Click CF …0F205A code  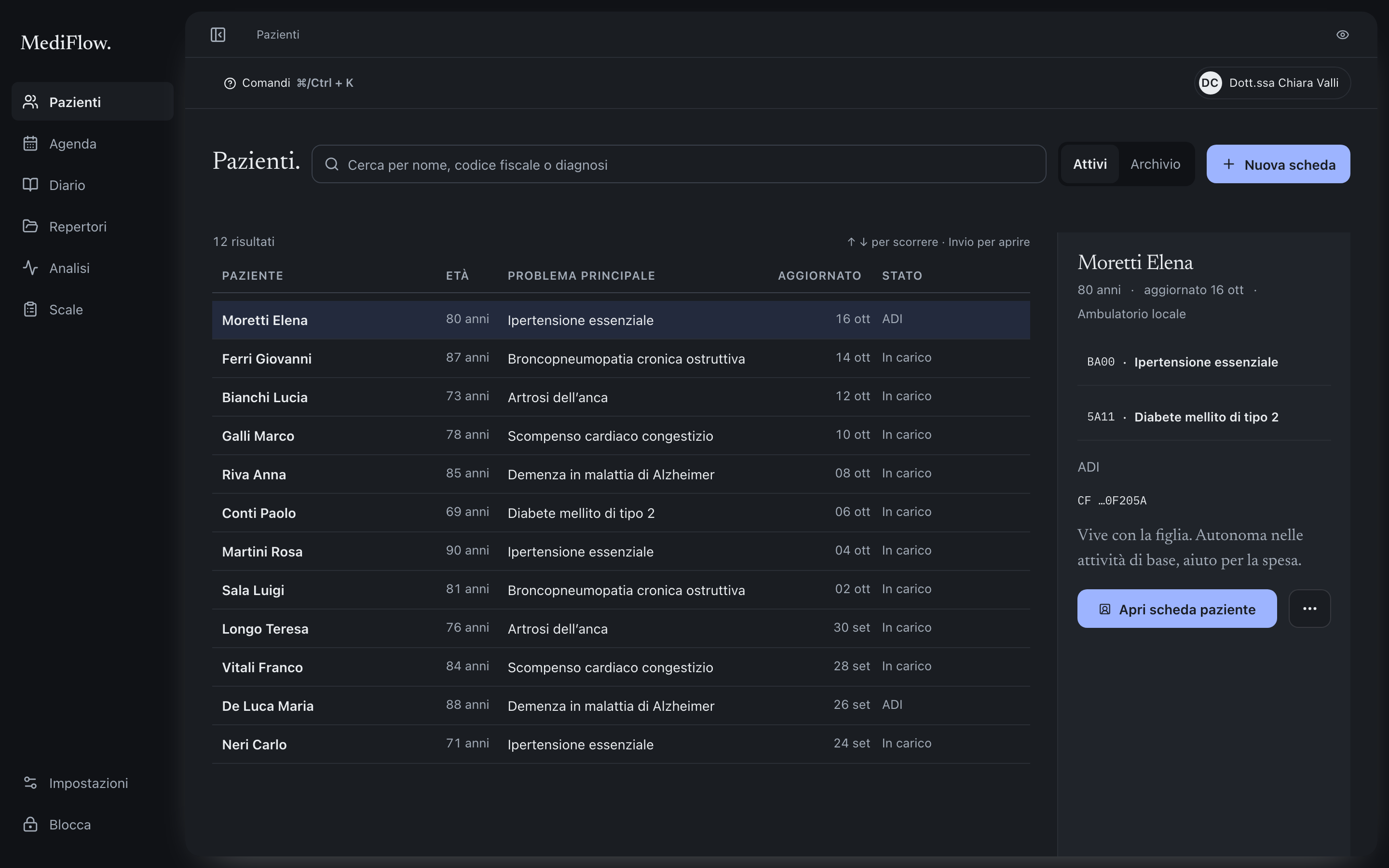1112,501
